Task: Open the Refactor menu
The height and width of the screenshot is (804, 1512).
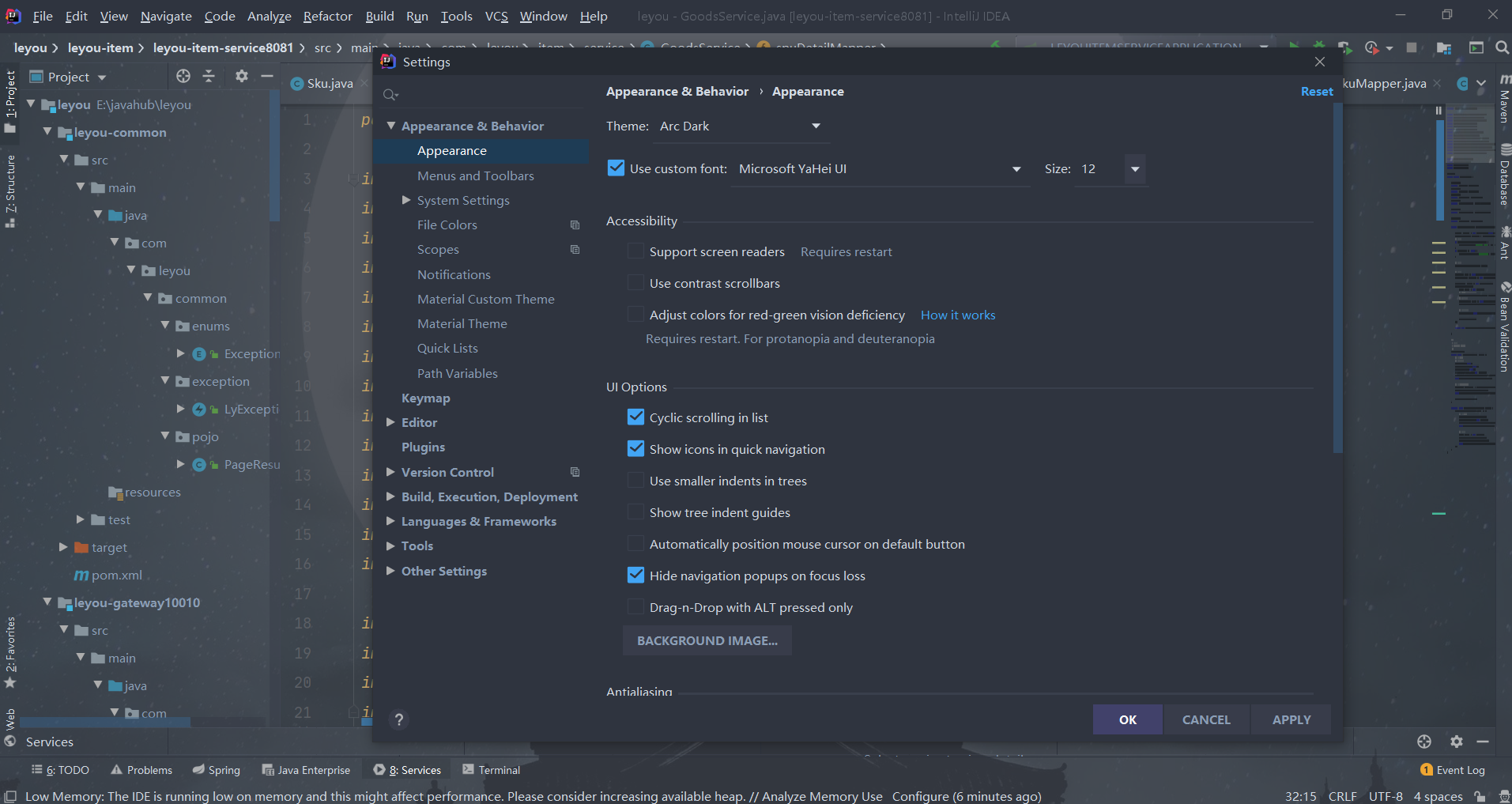Action: click(x=327, y=16)
